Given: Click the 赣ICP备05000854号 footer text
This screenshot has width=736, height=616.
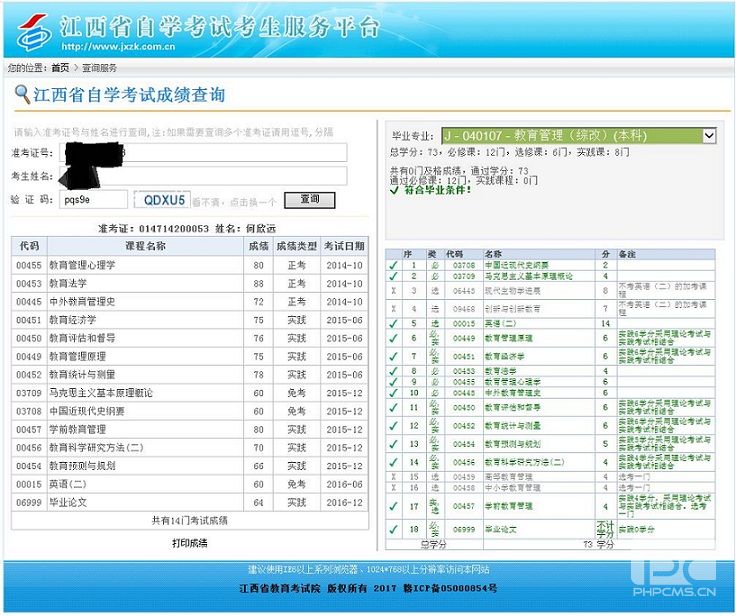Looking at the screenshot, I should [450, 588].
